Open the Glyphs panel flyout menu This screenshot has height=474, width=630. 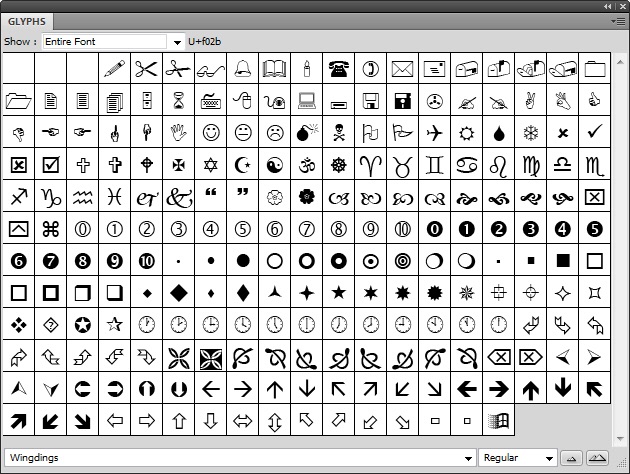tap(619, 21)
